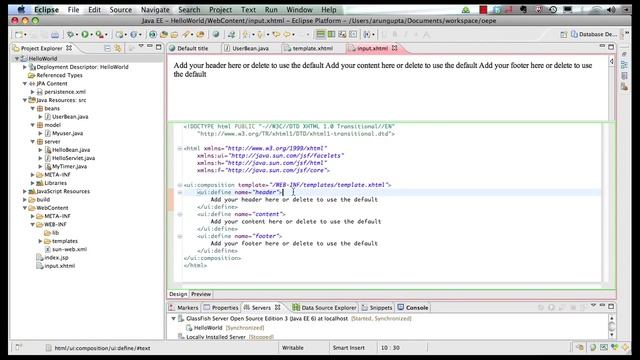Collapse the Java Resources: src node
640x360 pixels.
pyautogui.click(x=24, y=100)
